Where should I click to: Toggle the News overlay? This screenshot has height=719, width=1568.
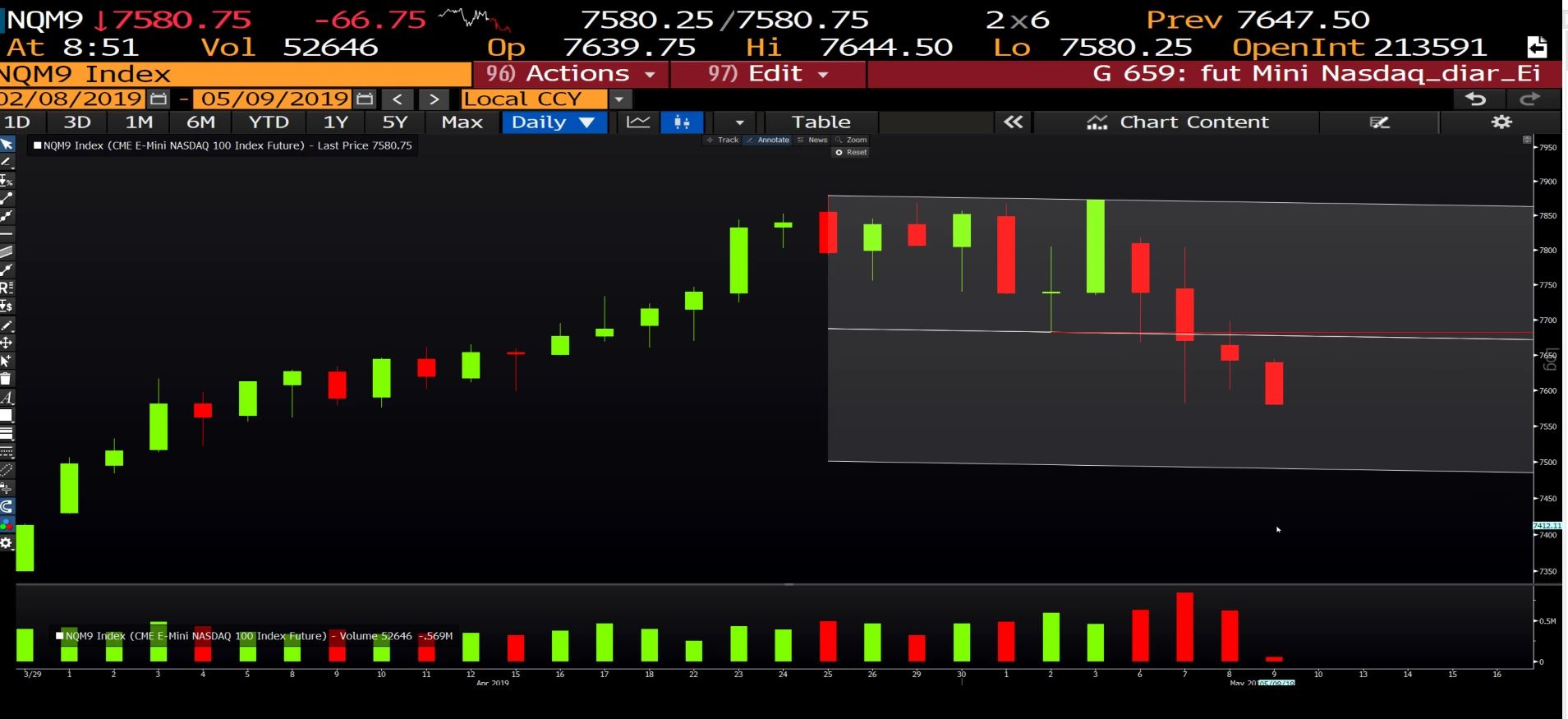[x=812, y=140]
